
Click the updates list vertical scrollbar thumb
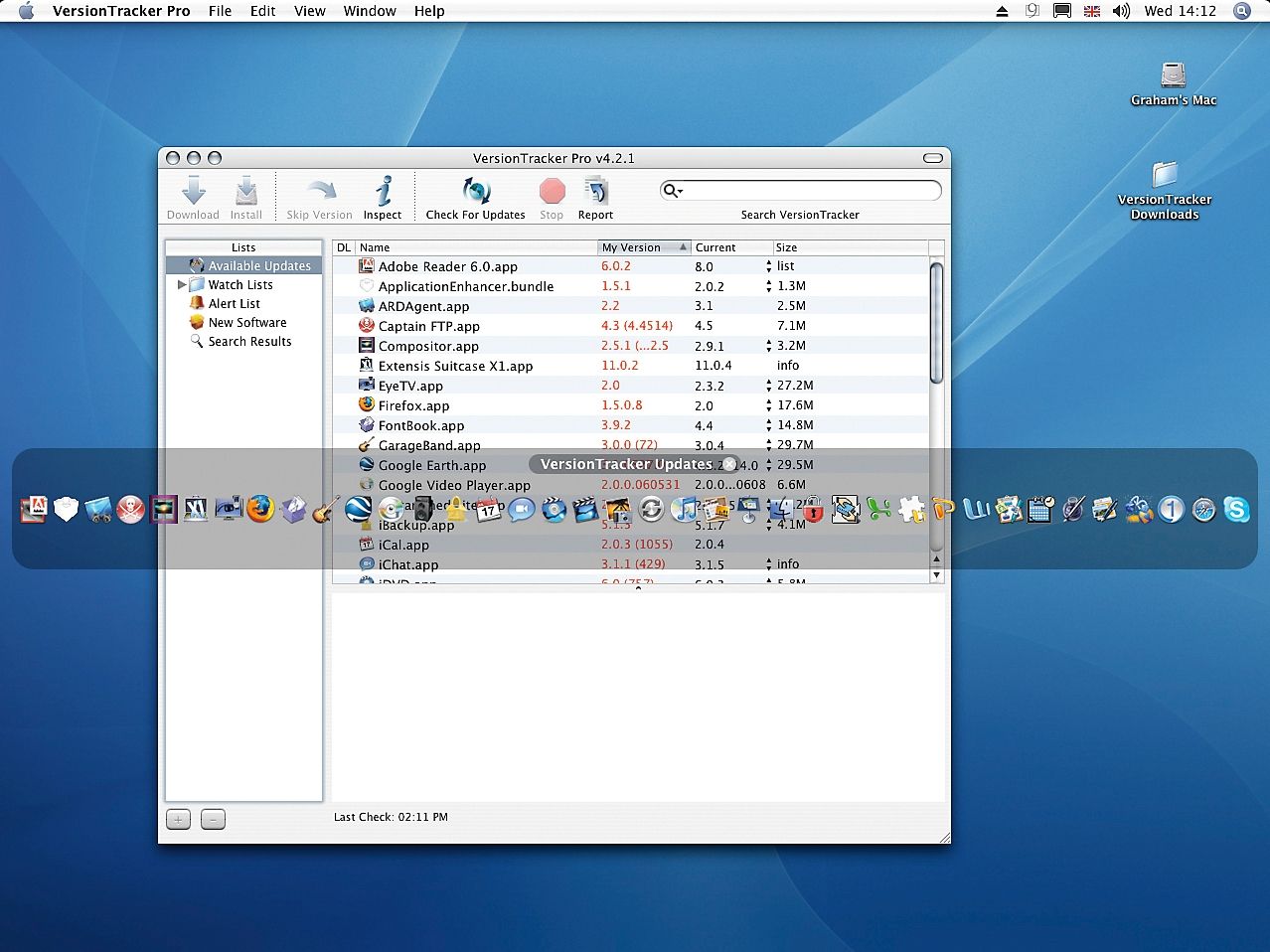point(936,322)
